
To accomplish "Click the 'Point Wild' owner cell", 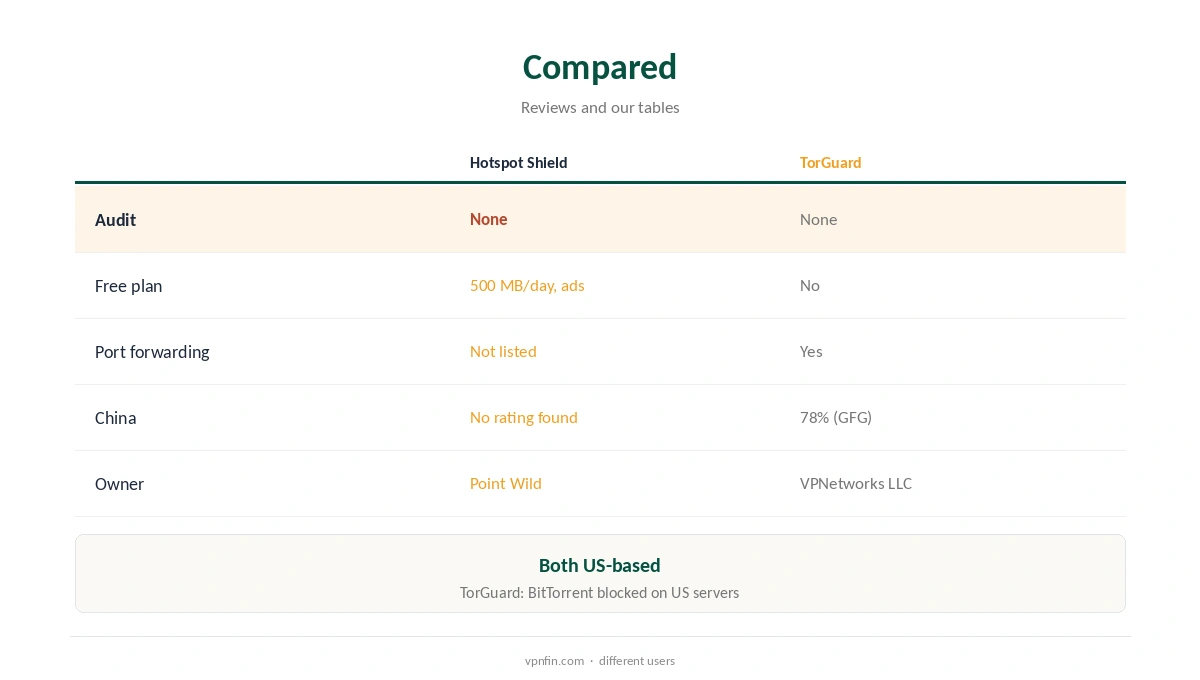I will [505, 483].
